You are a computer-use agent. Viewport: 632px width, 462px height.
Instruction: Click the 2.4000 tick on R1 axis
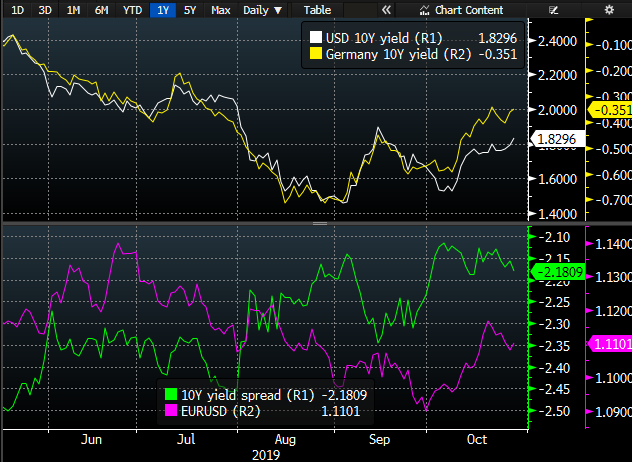click(x=557, y=41)
